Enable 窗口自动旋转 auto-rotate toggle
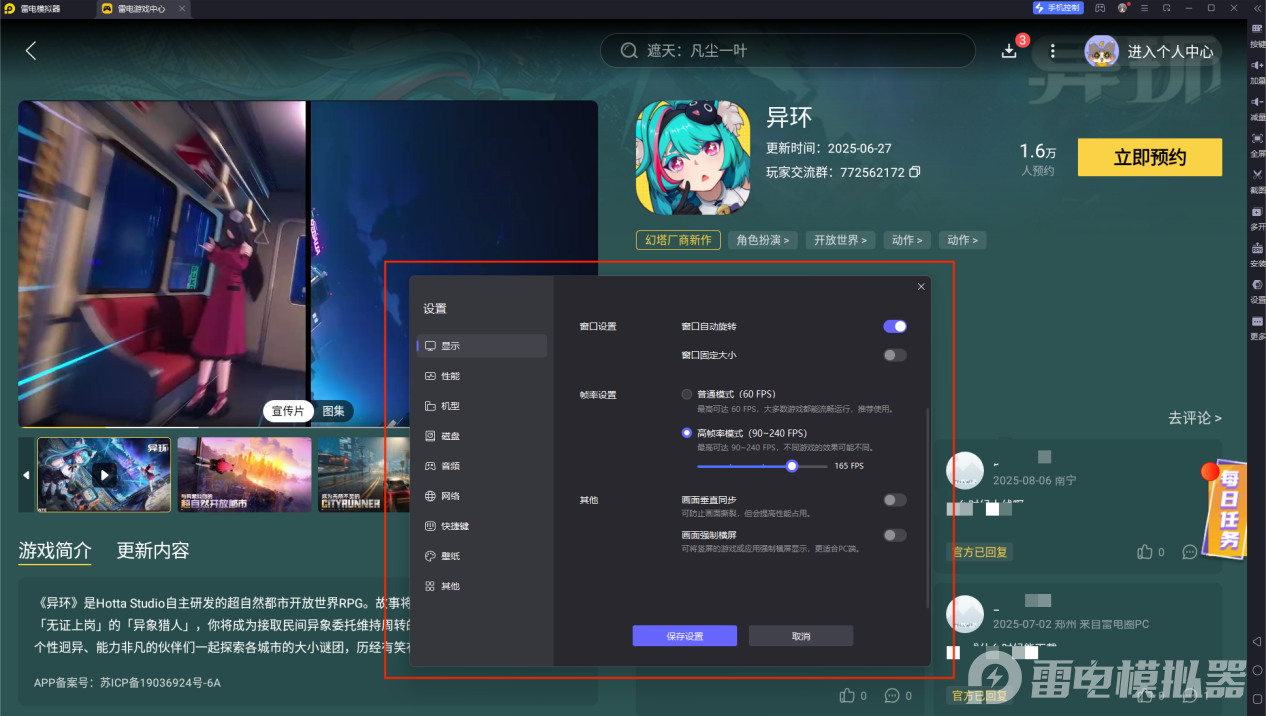Viewport: 1266px width, 716px height. coord(894,326)
